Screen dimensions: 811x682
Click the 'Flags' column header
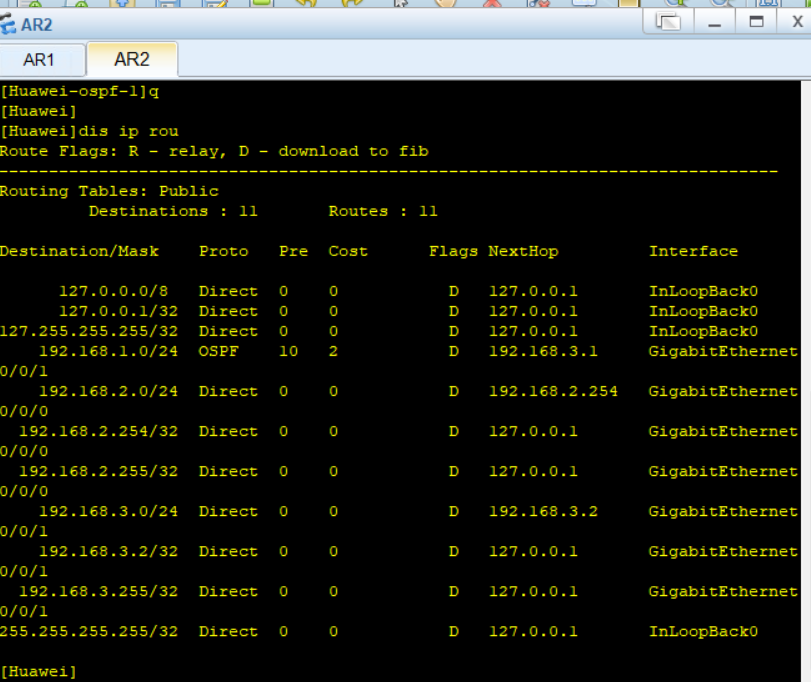(453, 251)
